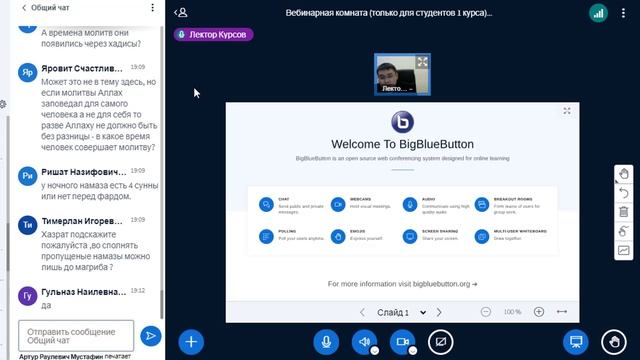
Task: Click the name Яровит Счастлив...
Action: pyautogui.click(x=82, y=68)
